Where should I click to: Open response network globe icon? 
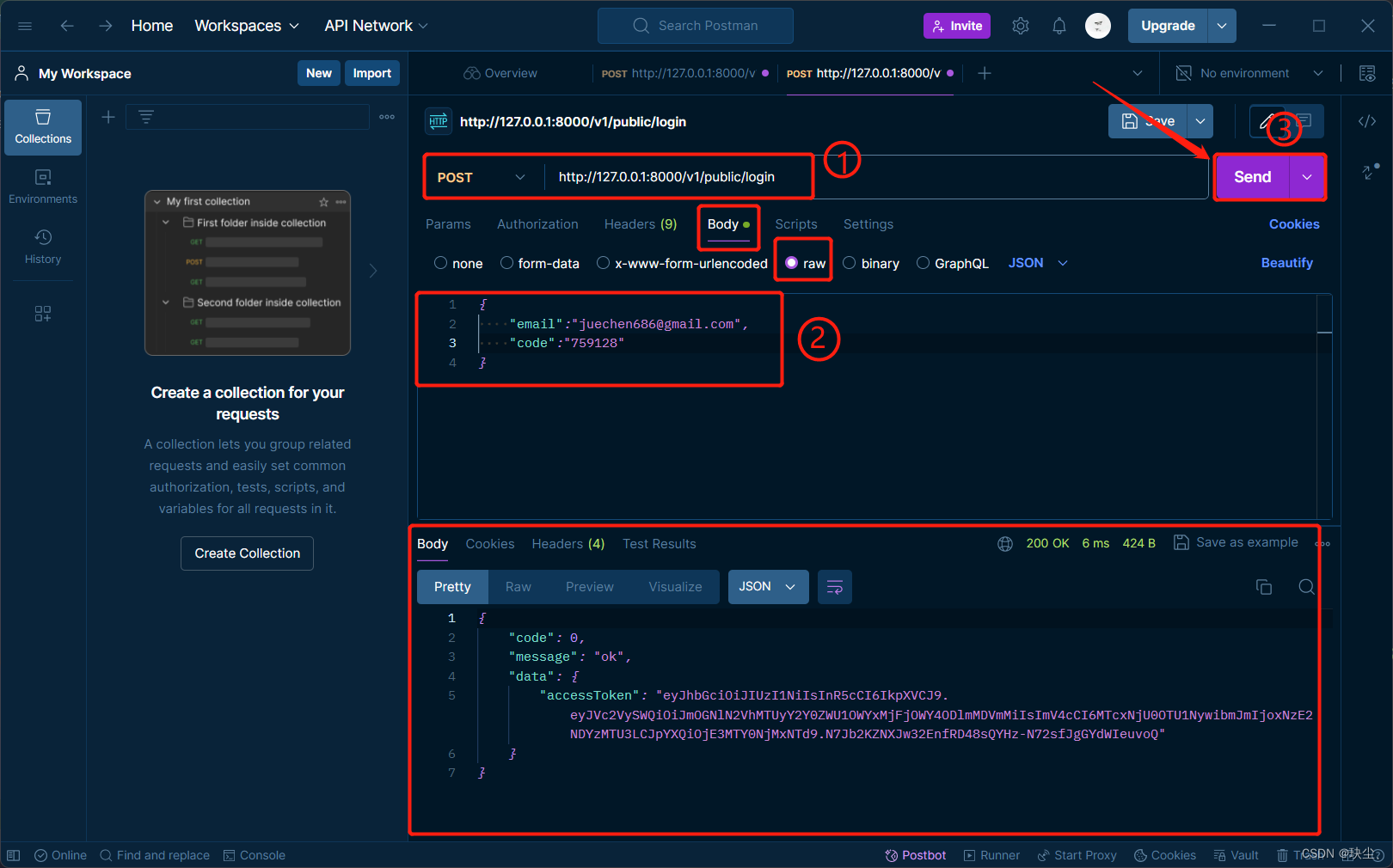pos(1005,544)
